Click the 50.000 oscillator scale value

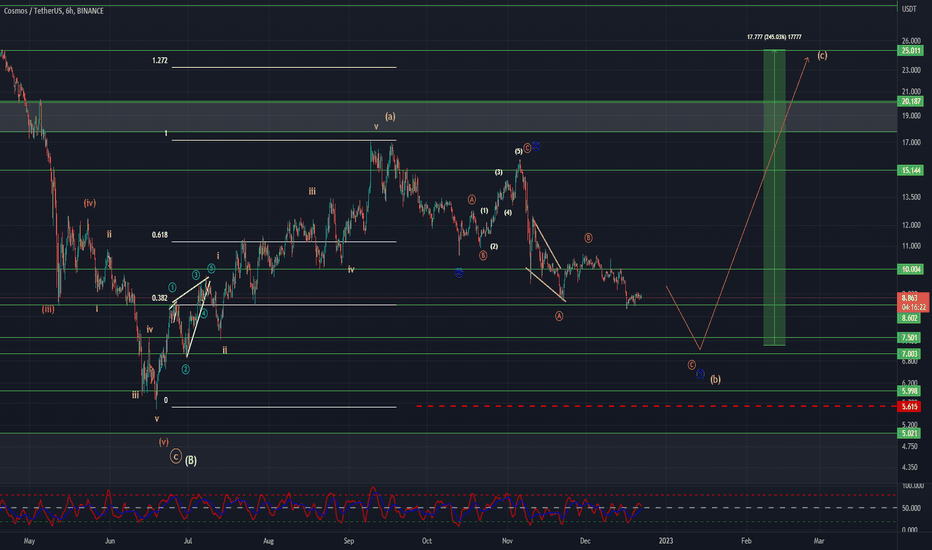click(910, 508)
